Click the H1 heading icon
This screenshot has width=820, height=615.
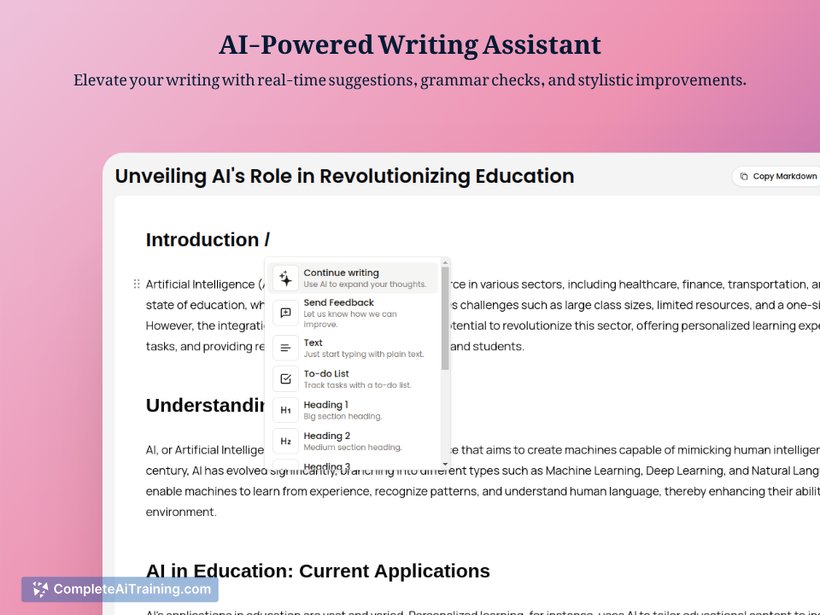(285, 410)
